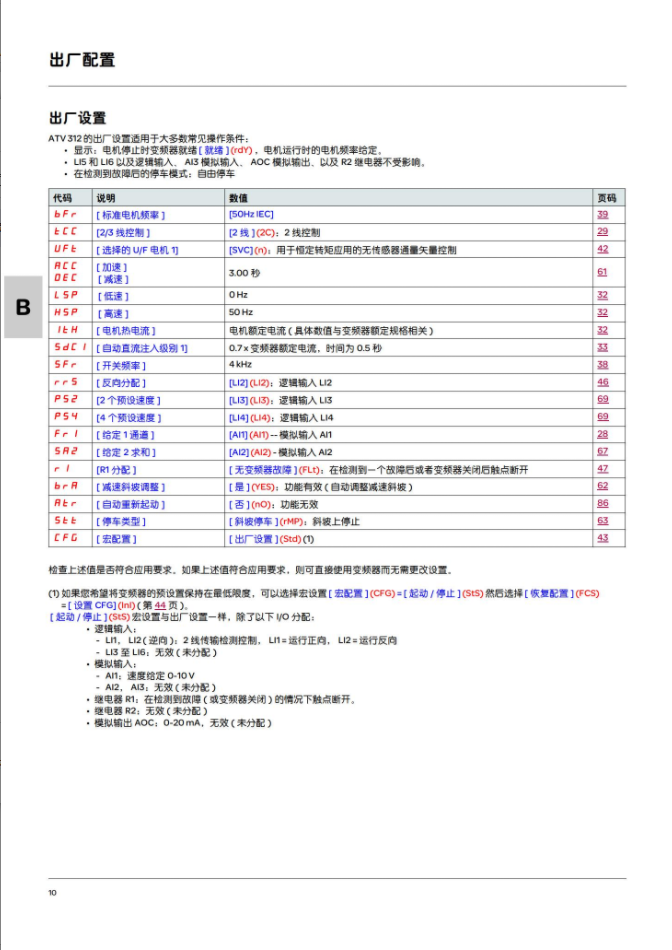
Task: Follow page 28 link for 给定1通道 row
Action: pyautogui.click(x=602, y=434)
